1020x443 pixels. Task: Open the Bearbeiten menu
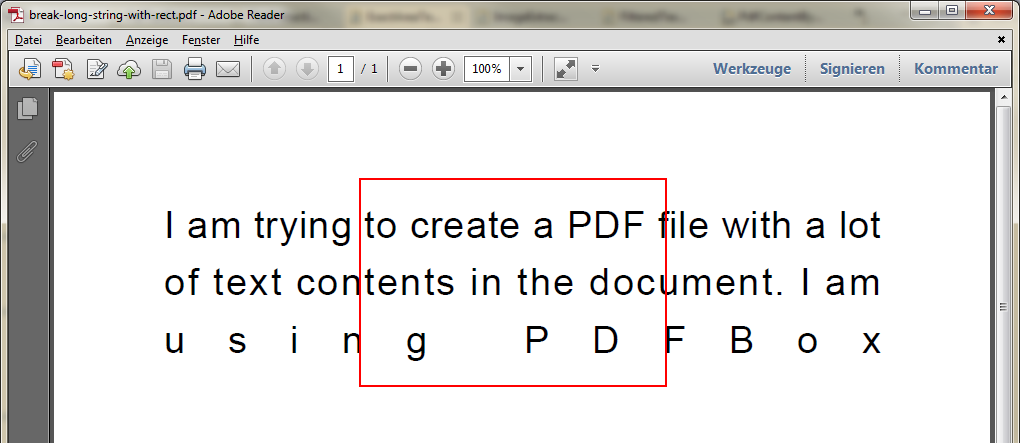click(x=84, y=40)
